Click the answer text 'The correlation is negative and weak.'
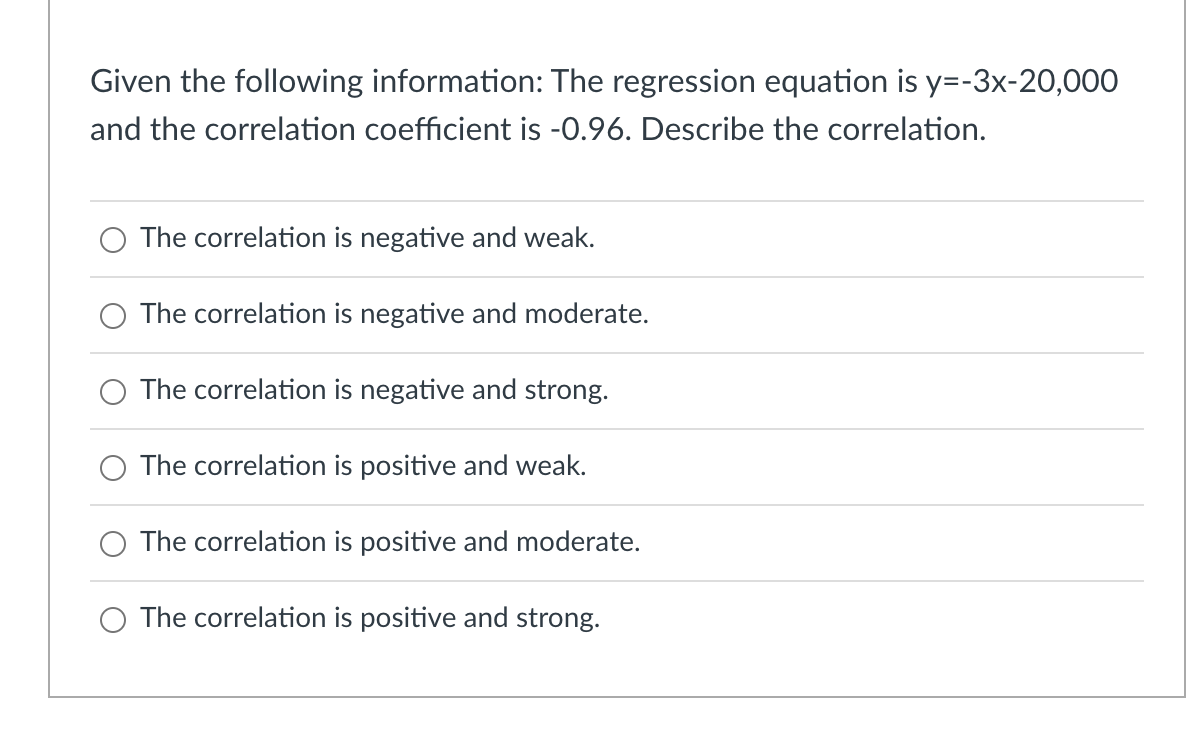Screen dimensions: 1202x734 click(x=367, y=238)
